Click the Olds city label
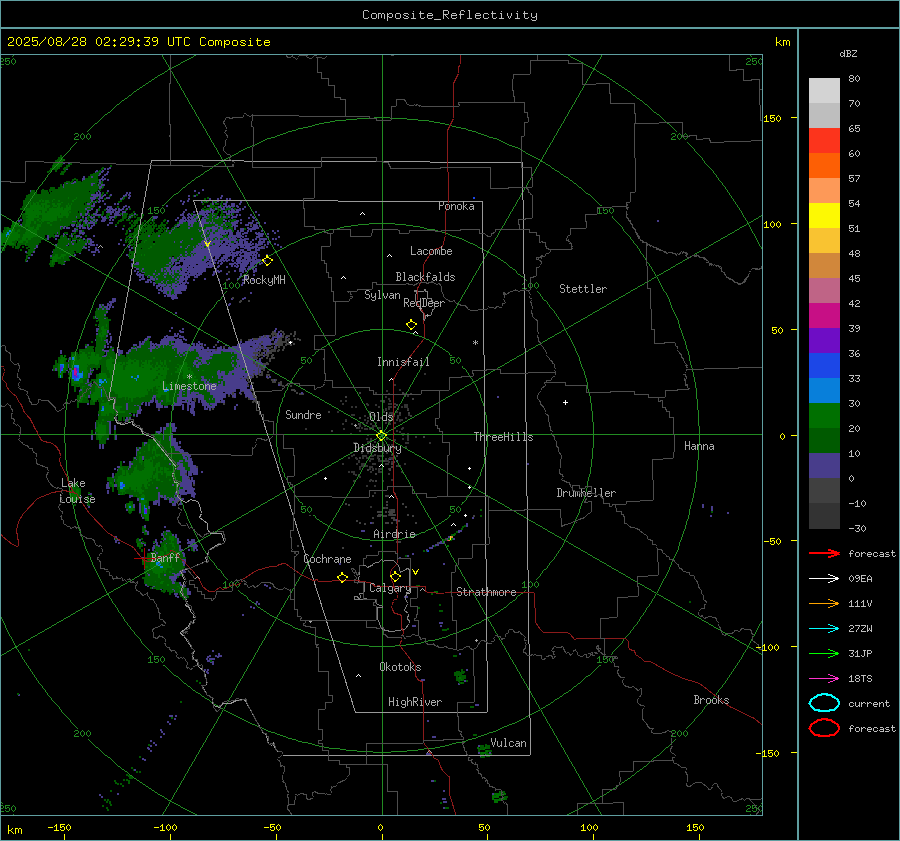The height and width of the screenshot is (841, 900). [381, 417]
